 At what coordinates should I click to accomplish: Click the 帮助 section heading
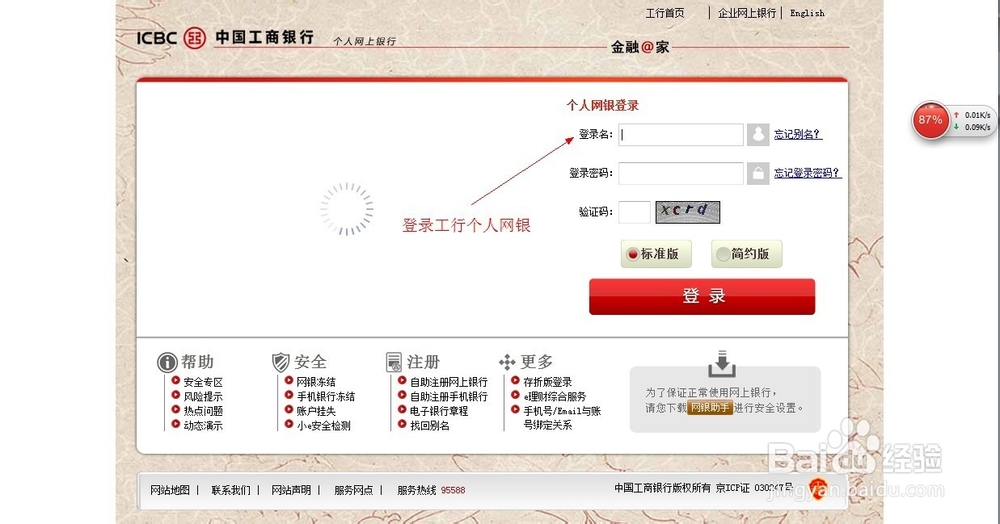pos(197,362)
